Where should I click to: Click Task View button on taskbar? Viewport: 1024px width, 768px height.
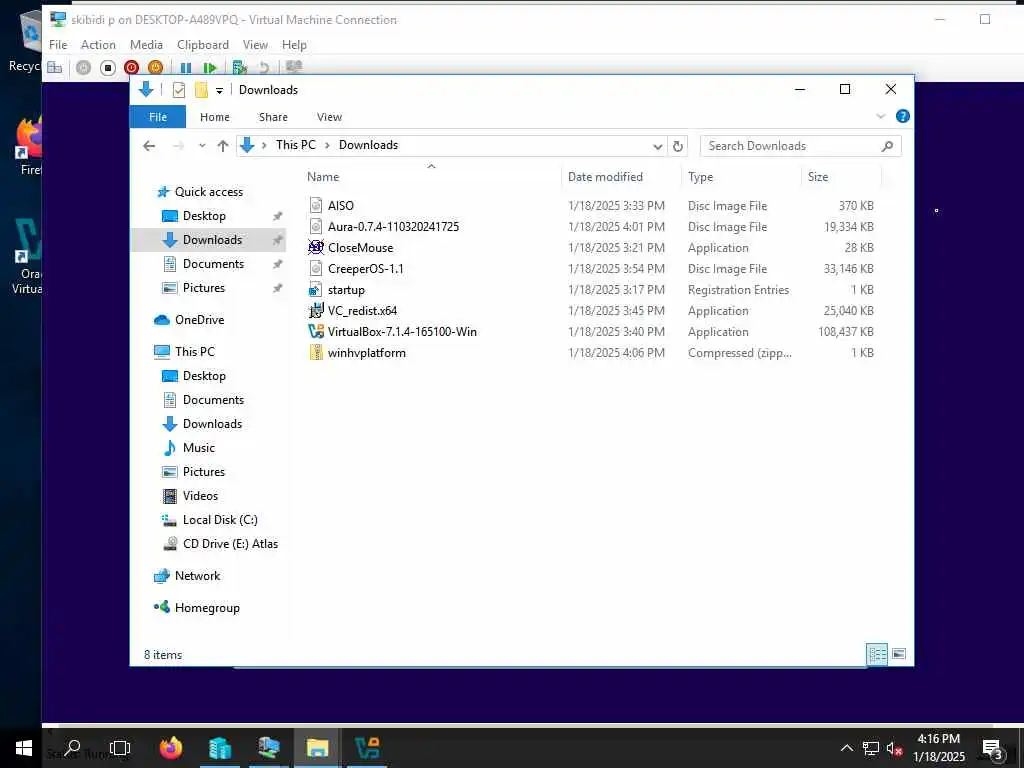[x=120, y=748]
